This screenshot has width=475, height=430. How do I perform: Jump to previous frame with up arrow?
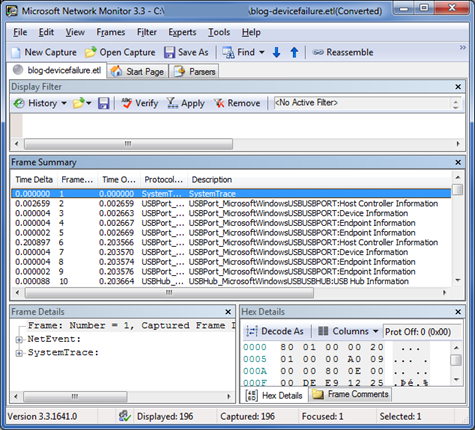(x=294, y=52)
